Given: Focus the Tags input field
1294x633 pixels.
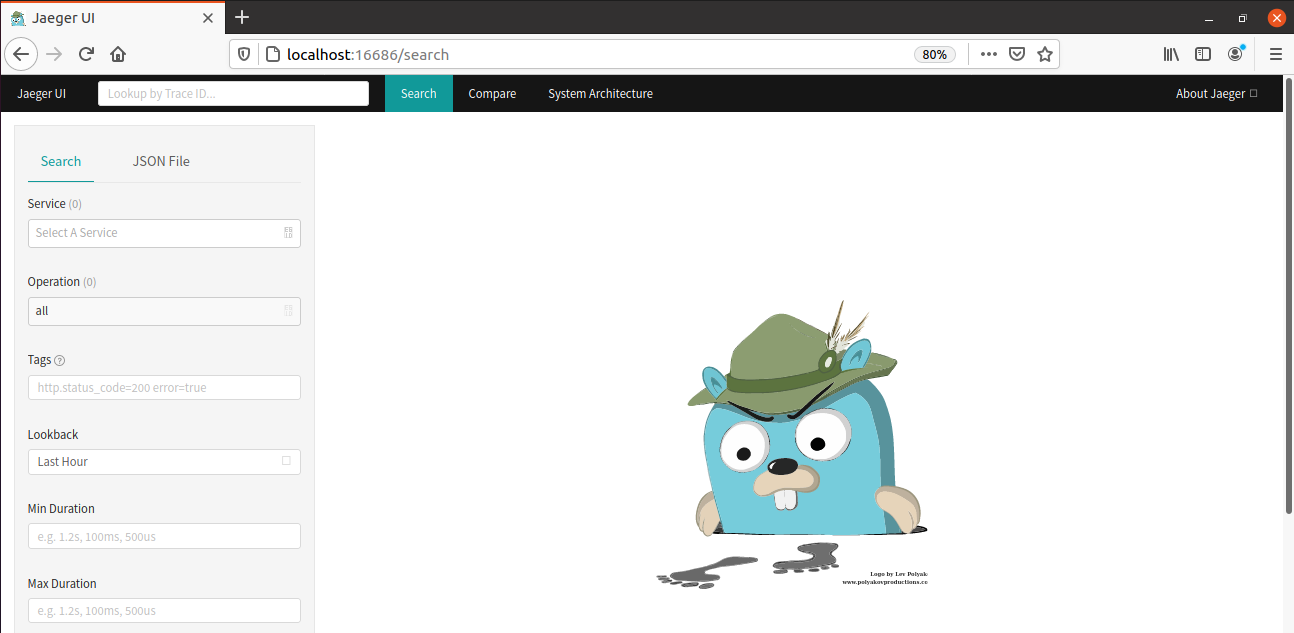Looking at the screenshot, I should (164, 387).
